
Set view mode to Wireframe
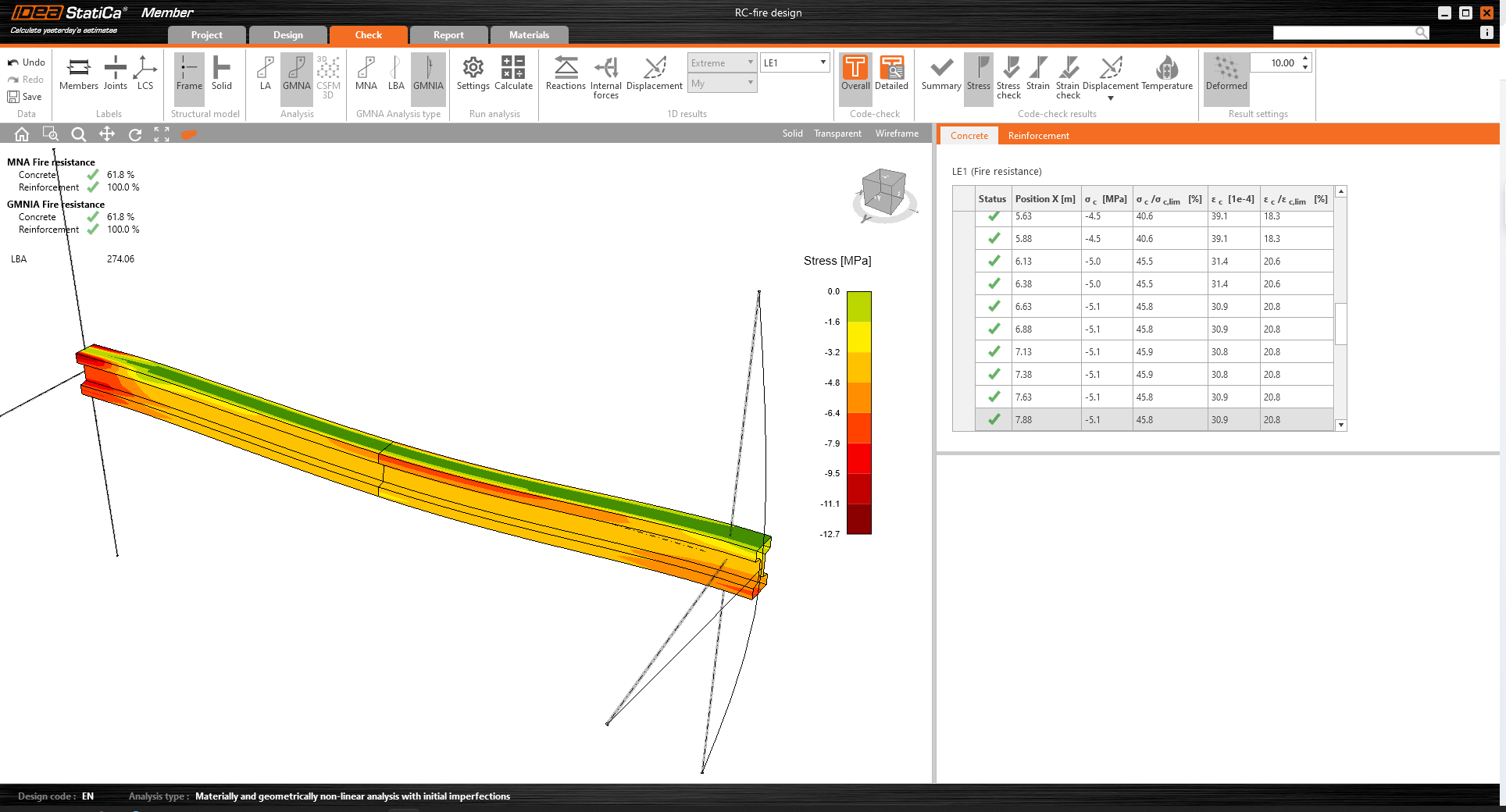click(x=897, y=134)
